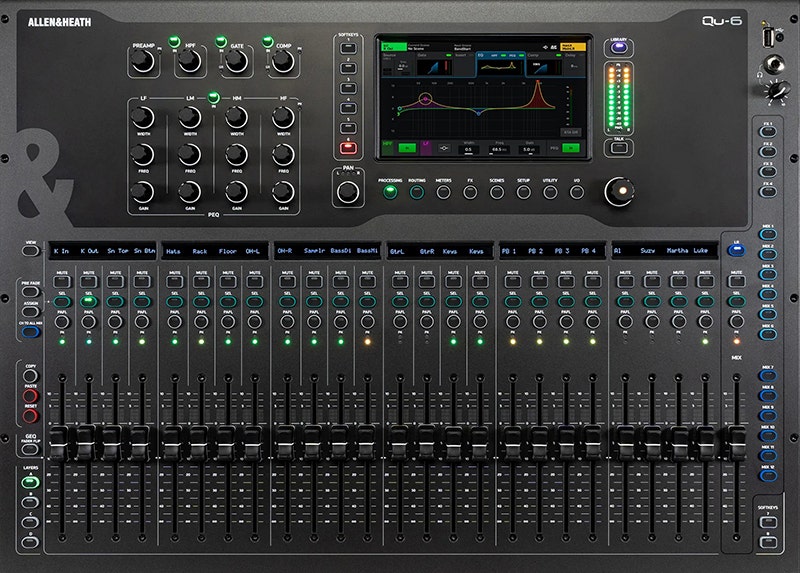Open the Scenes screen key
This screenshot has width=800, height=573.
(497, 192)
